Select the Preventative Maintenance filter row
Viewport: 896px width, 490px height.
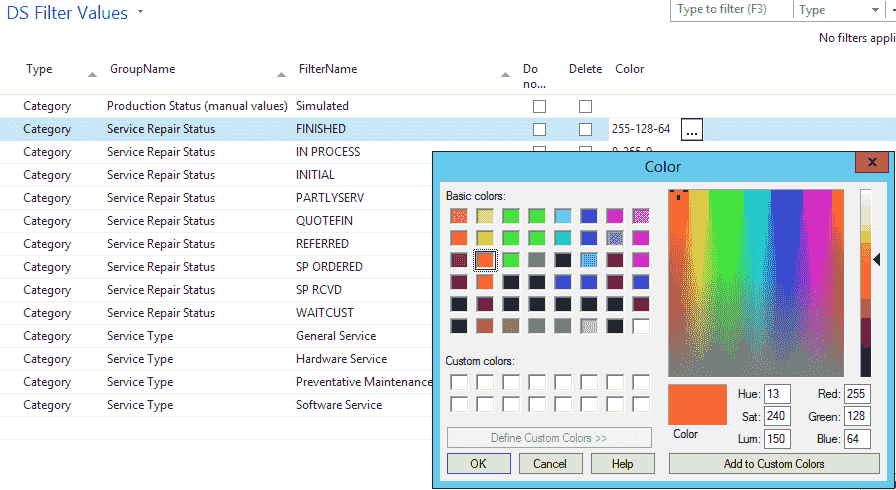(363, 382)
